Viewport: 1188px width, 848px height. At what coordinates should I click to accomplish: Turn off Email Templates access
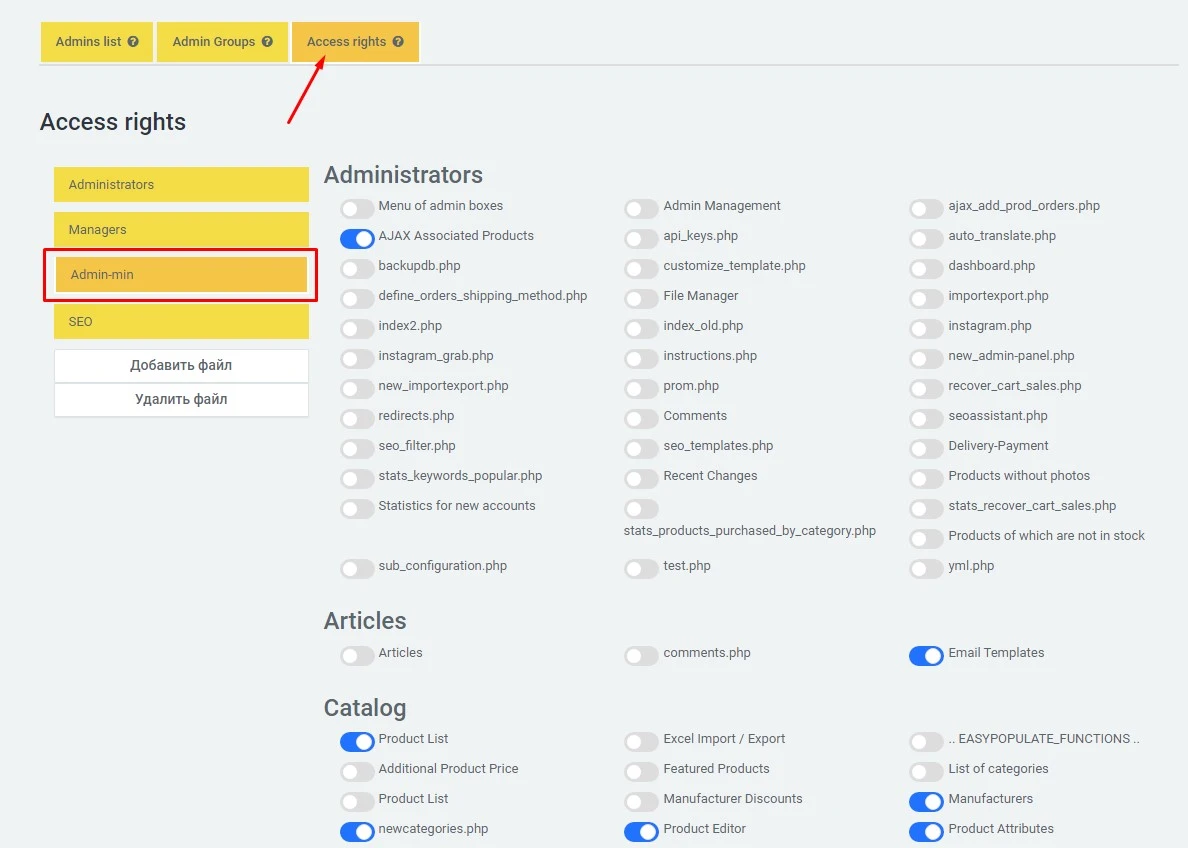point(926,655)
